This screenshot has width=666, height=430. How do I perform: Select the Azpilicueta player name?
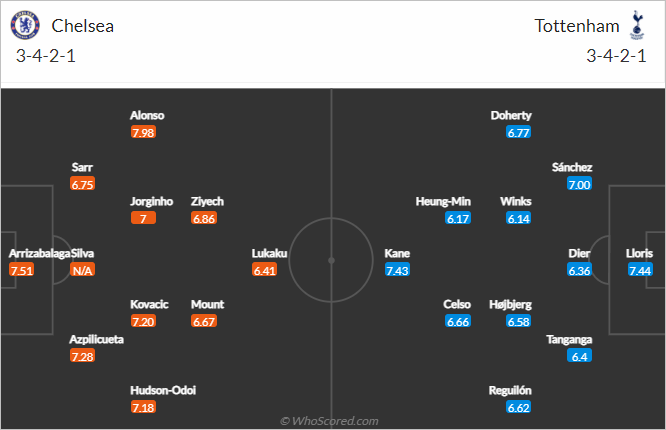96,339
